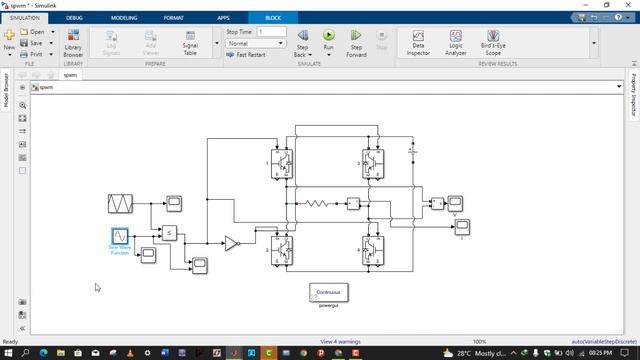The height and width of the screenshot is (360, 640).
Task: Click the Print icon
Action: (x=24, y=54)
